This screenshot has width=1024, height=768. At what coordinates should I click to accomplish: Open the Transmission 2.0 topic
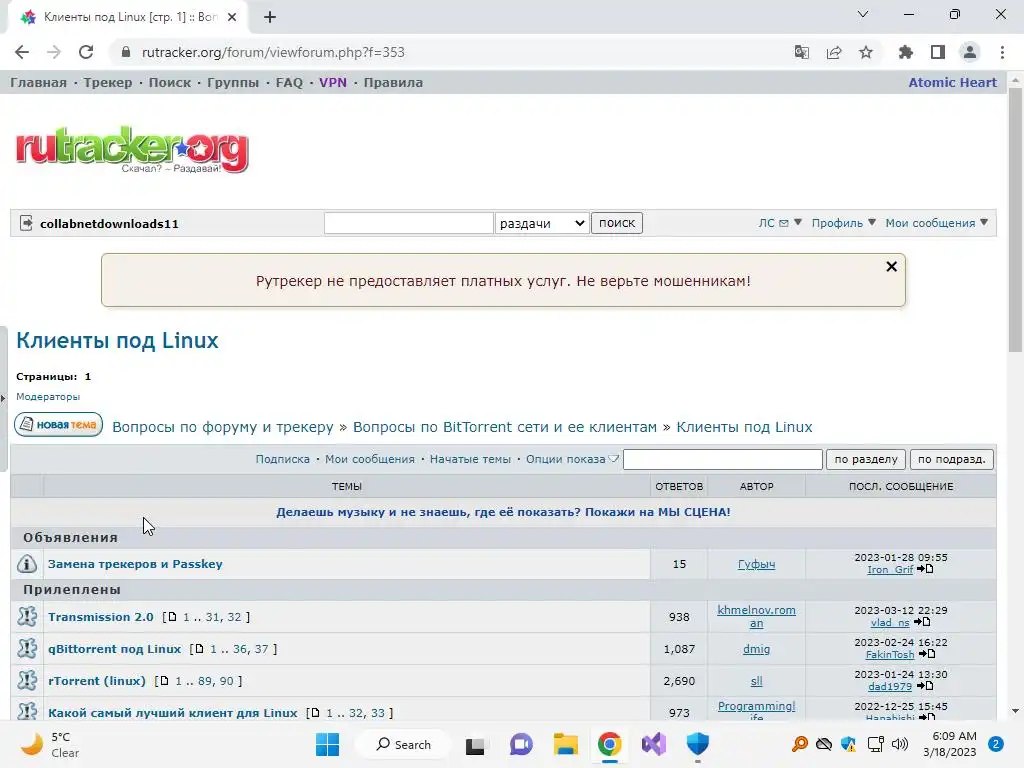pos(101,616)
